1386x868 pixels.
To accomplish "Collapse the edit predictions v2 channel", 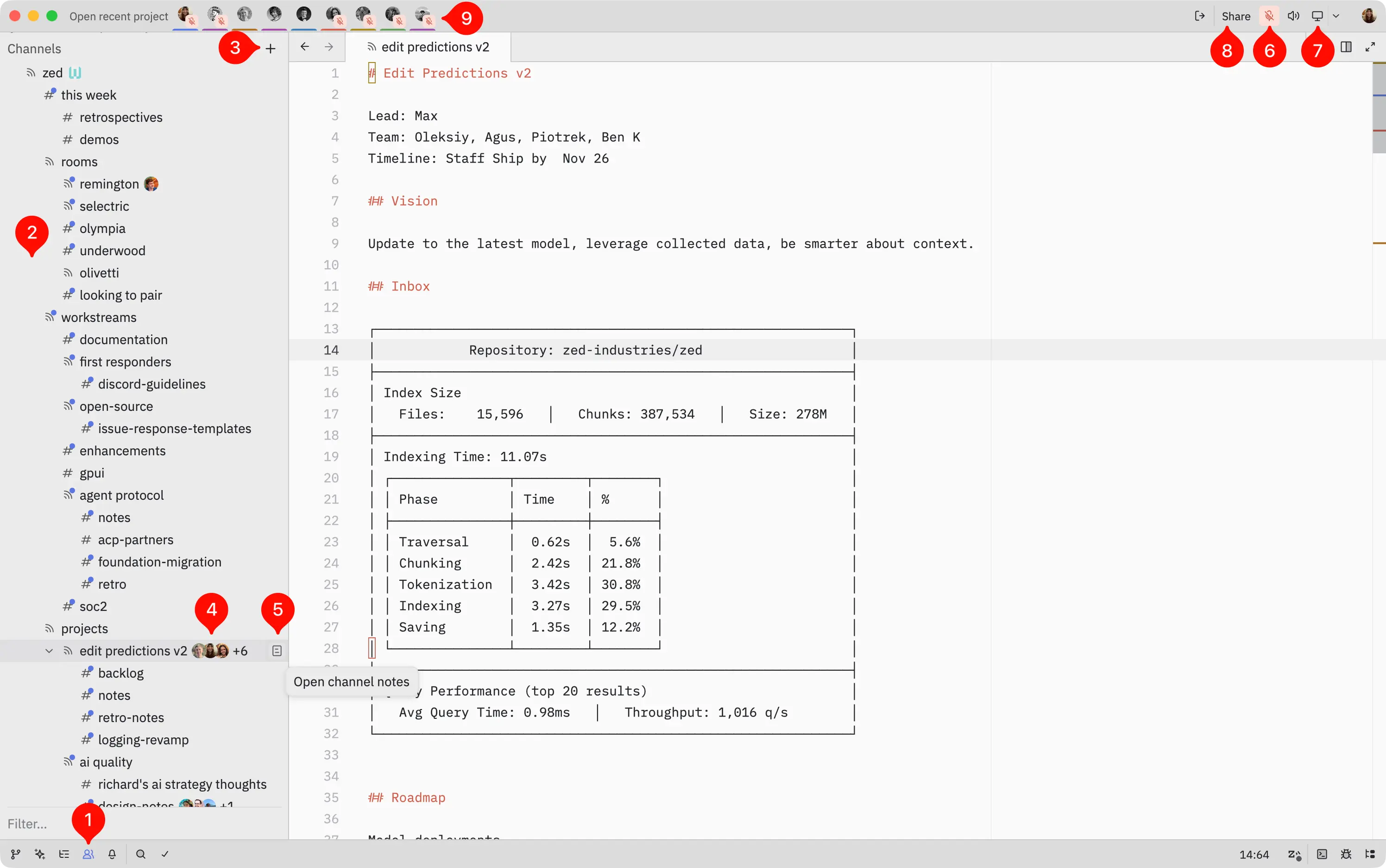I will (x=48, y=650).
